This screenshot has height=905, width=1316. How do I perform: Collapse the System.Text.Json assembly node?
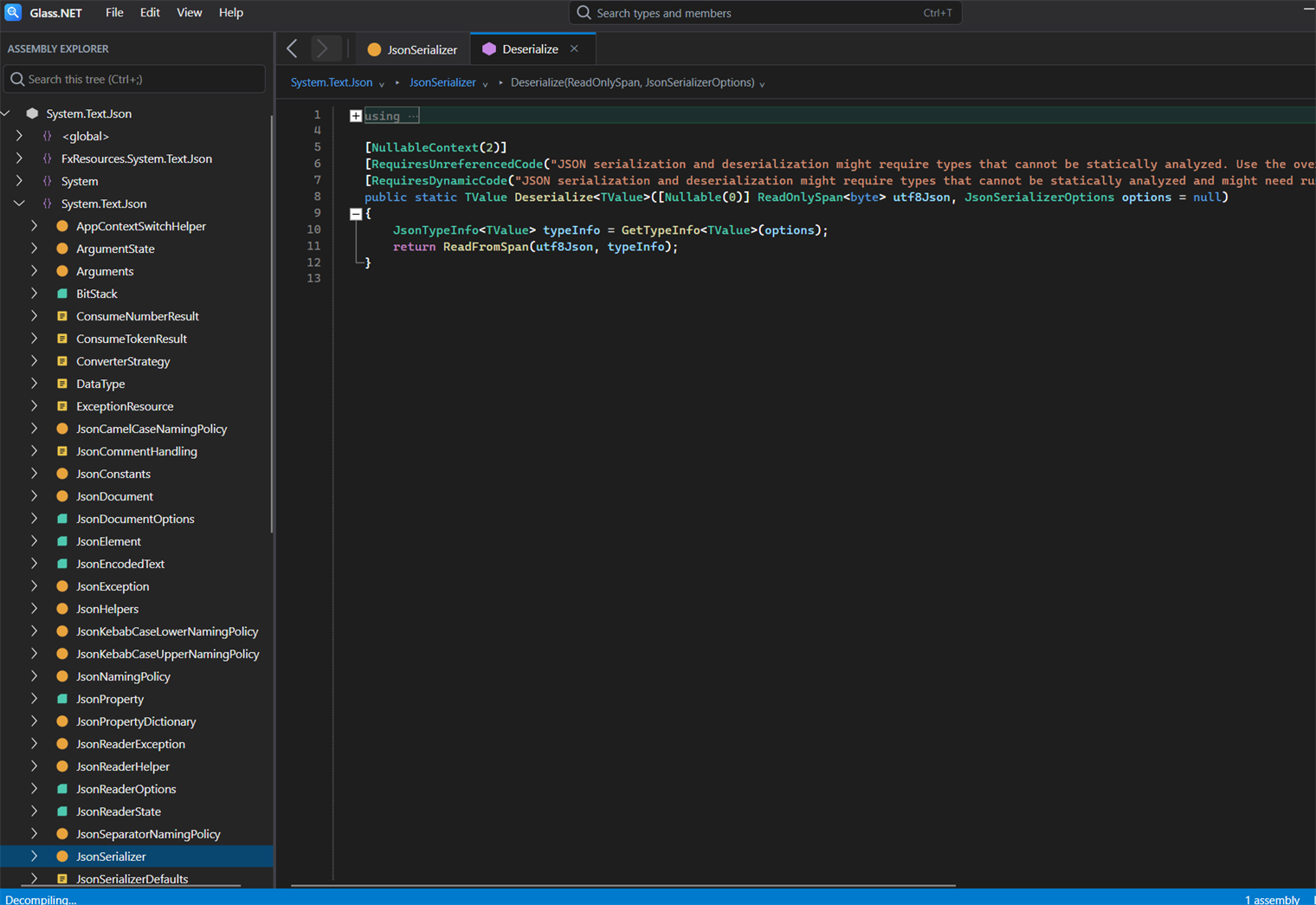tap(7, 113)
